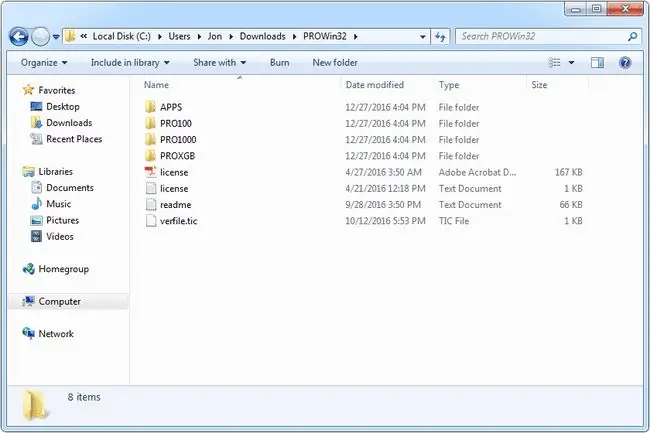Show hidden breadcrumb locations with double chevron
Image resolution: width=650 pixels, height=433 pixels.
pyautogui.click(x=83, y=36)
